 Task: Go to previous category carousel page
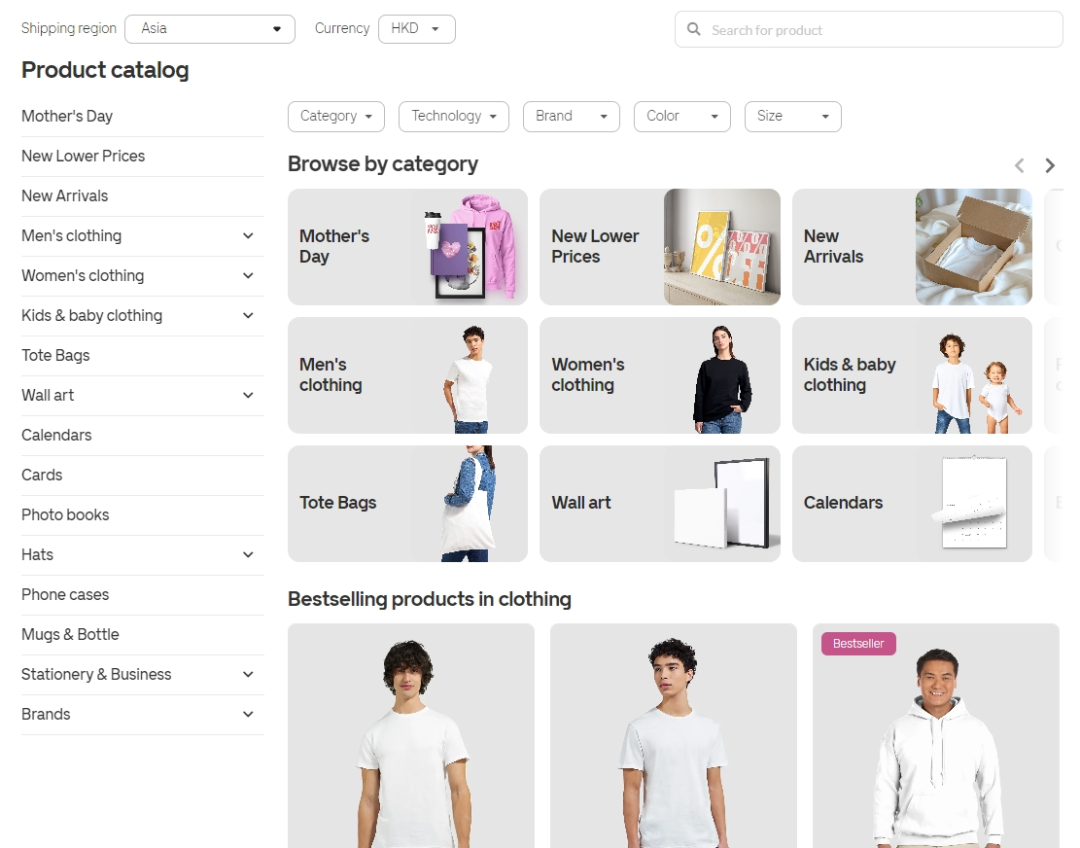pos(1019,166)
